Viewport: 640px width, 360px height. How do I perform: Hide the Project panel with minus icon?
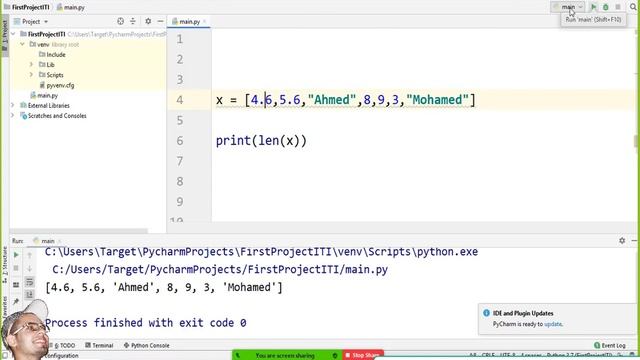(160, 21)
